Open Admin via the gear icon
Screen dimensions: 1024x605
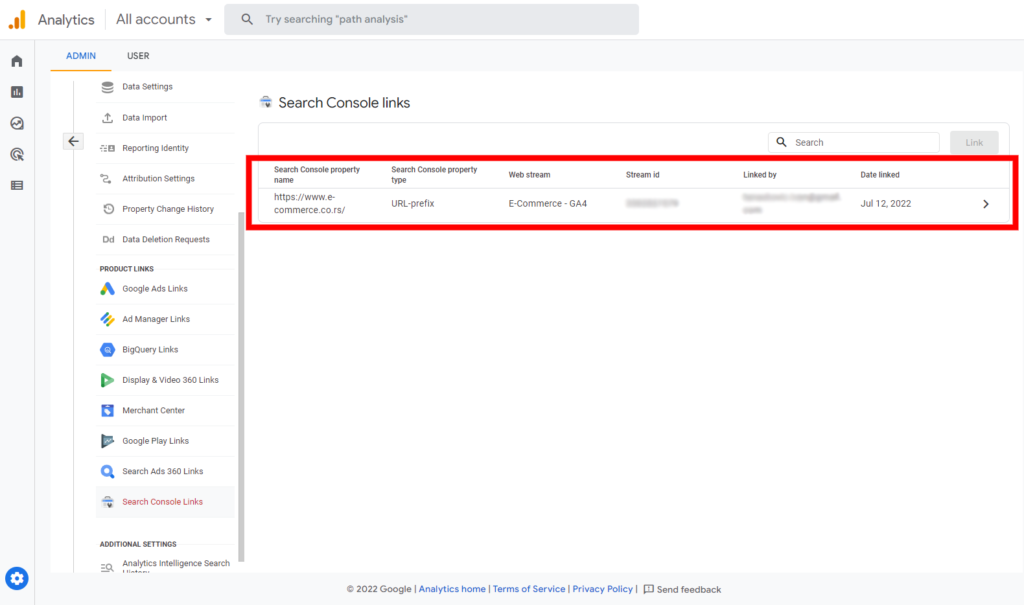(x=16, y=578)
